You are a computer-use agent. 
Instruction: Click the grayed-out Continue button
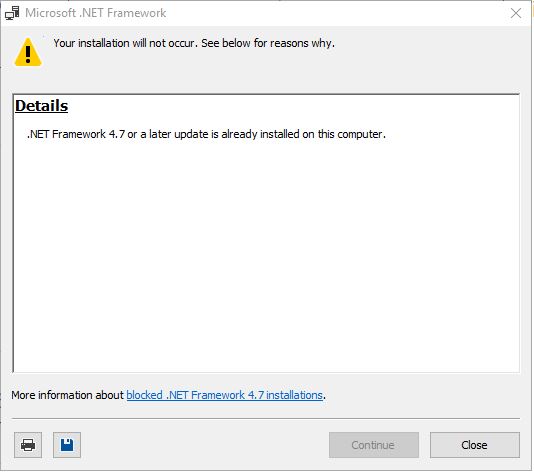[x=374, y=445]
